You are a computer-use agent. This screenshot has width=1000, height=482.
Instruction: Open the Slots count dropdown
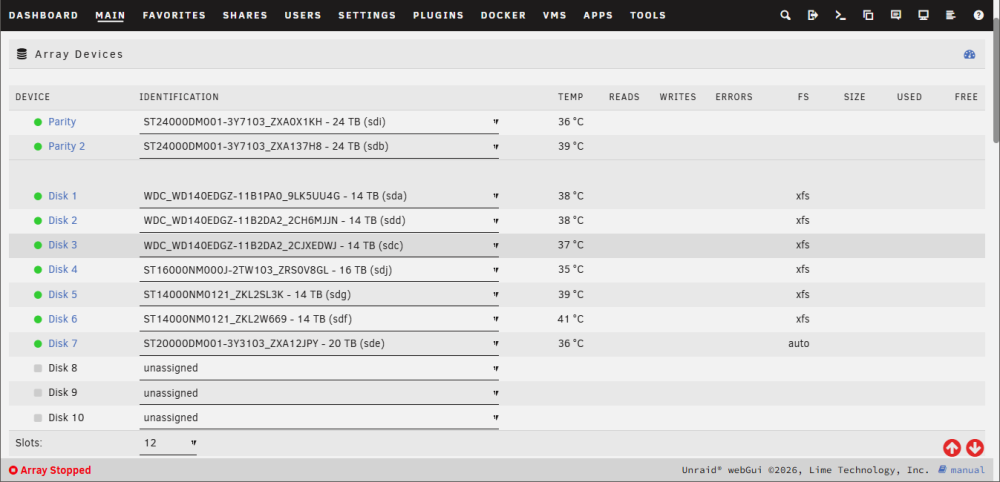(168, 443)
